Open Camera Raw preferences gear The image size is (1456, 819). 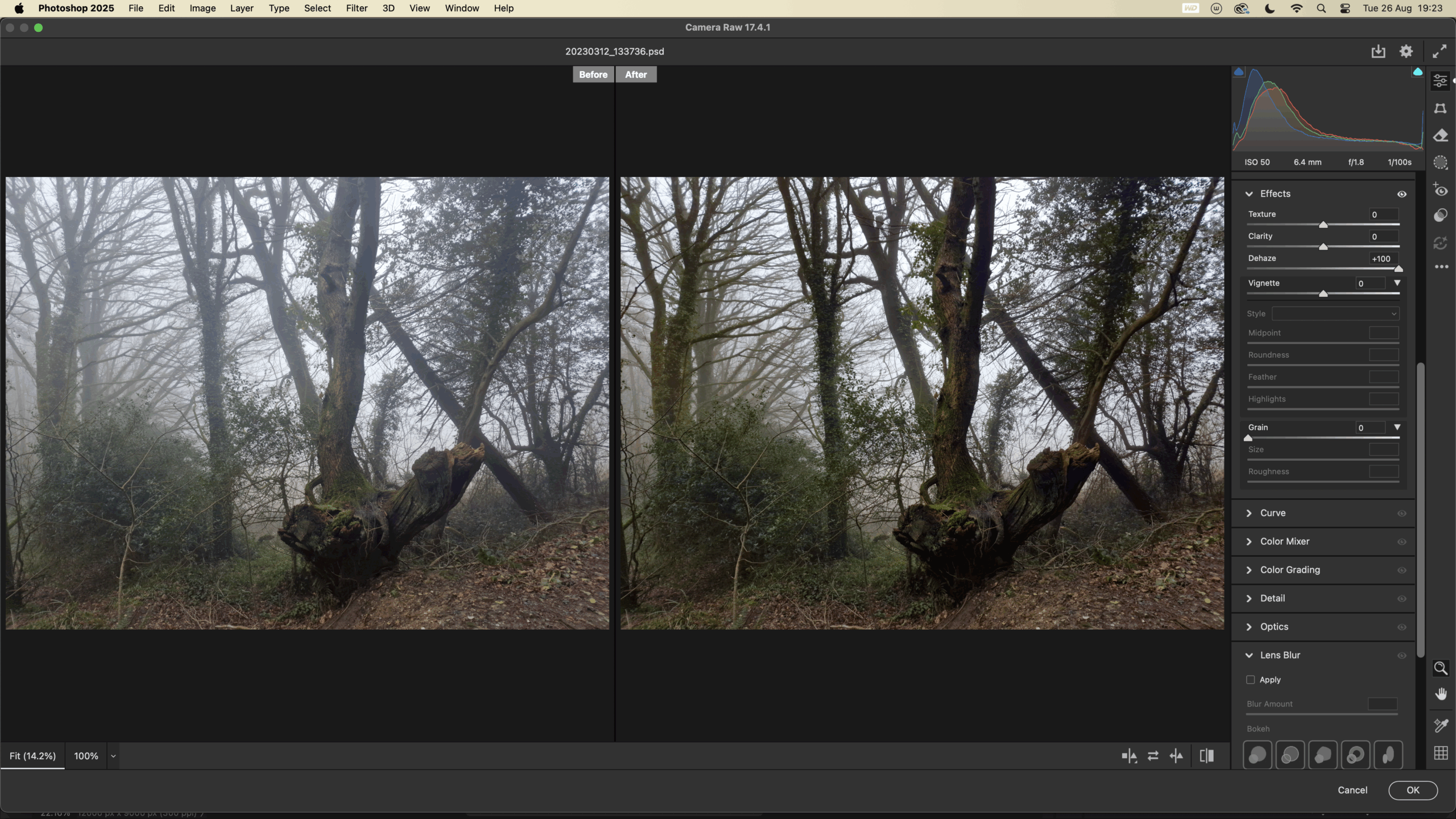(x=1406, y=52)
